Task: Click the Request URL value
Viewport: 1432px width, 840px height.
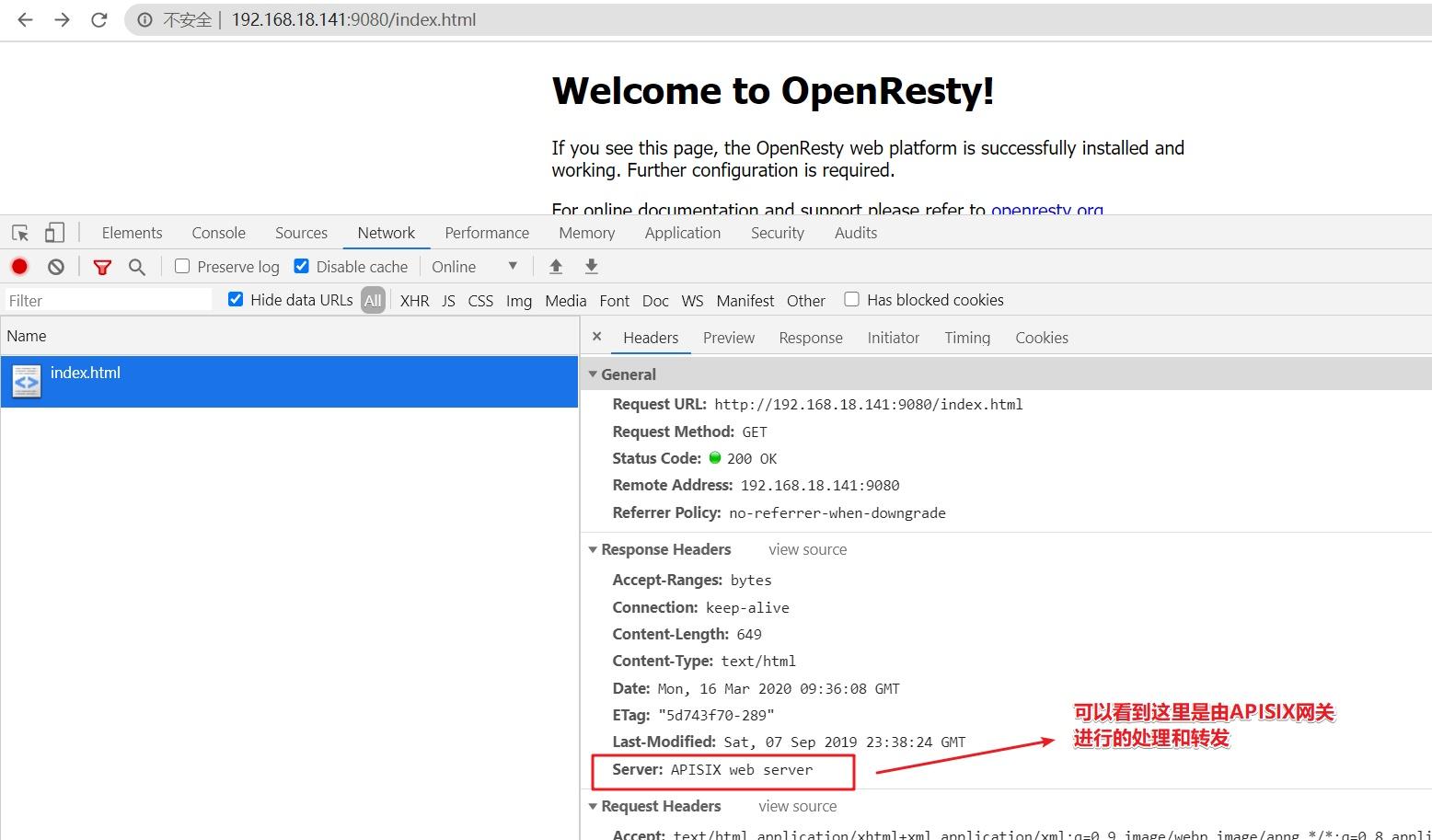Action: 869,404
